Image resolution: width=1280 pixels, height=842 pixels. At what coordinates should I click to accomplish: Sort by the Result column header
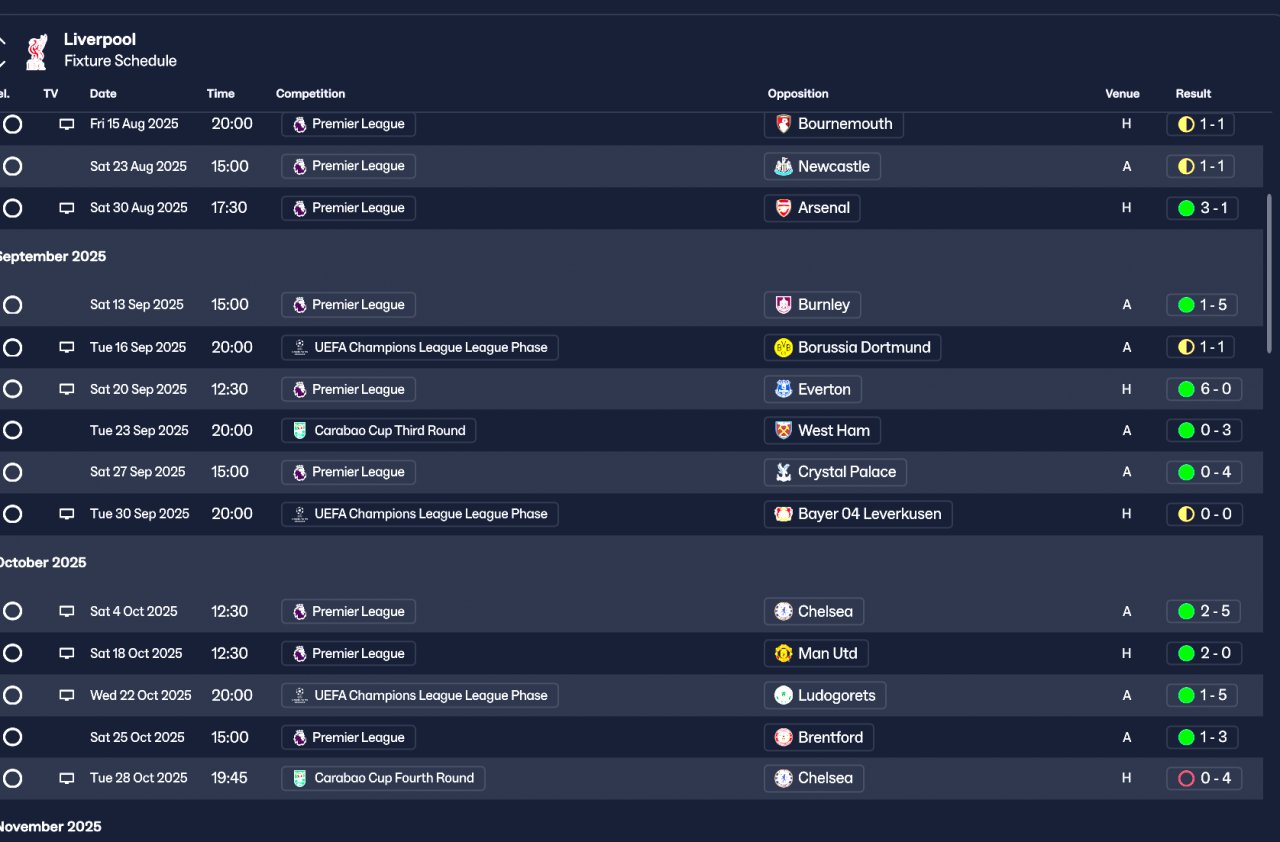pos(1193,94)
